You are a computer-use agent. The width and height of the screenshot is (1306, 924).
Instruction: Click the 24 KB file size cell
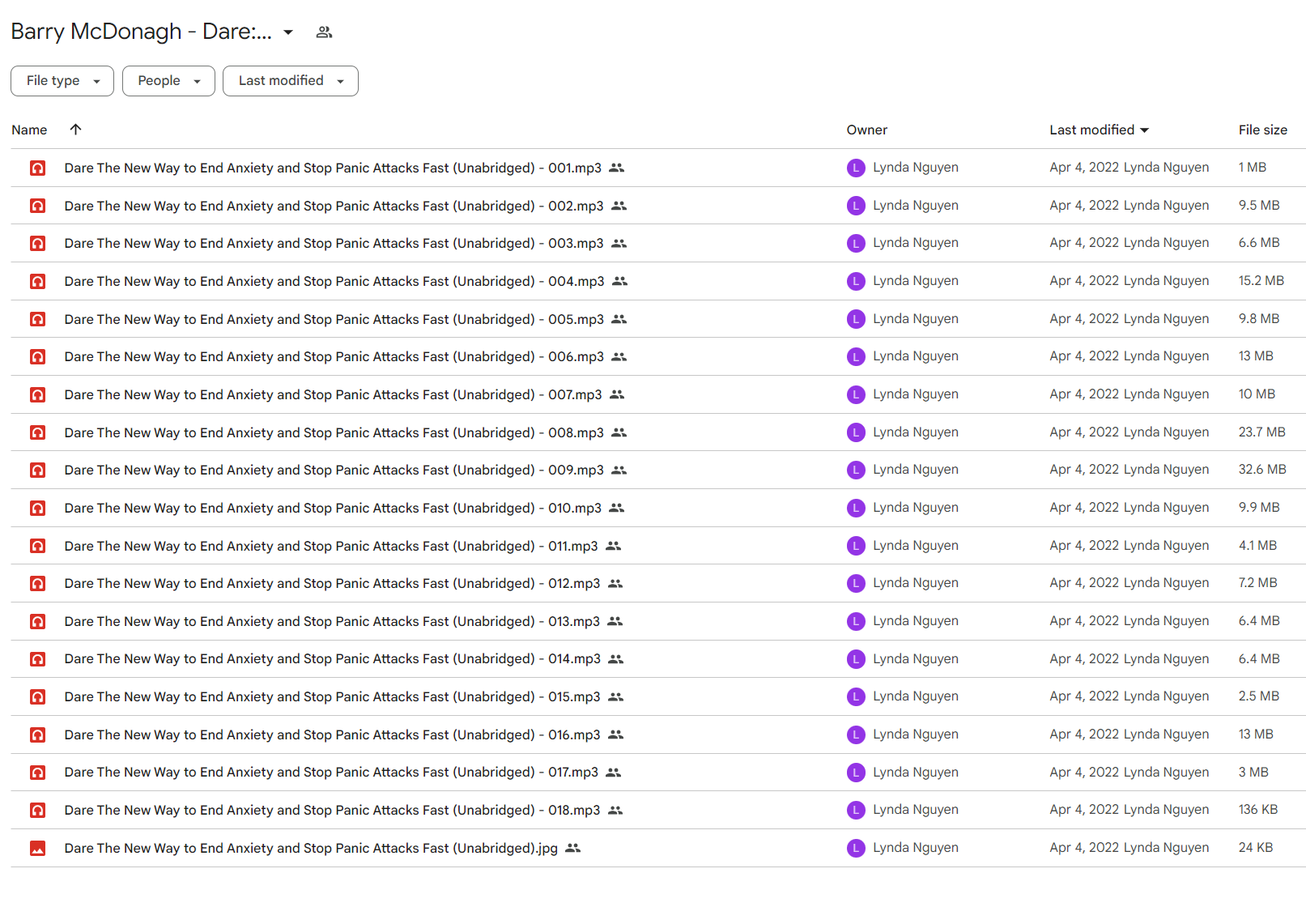point(1256,848)
